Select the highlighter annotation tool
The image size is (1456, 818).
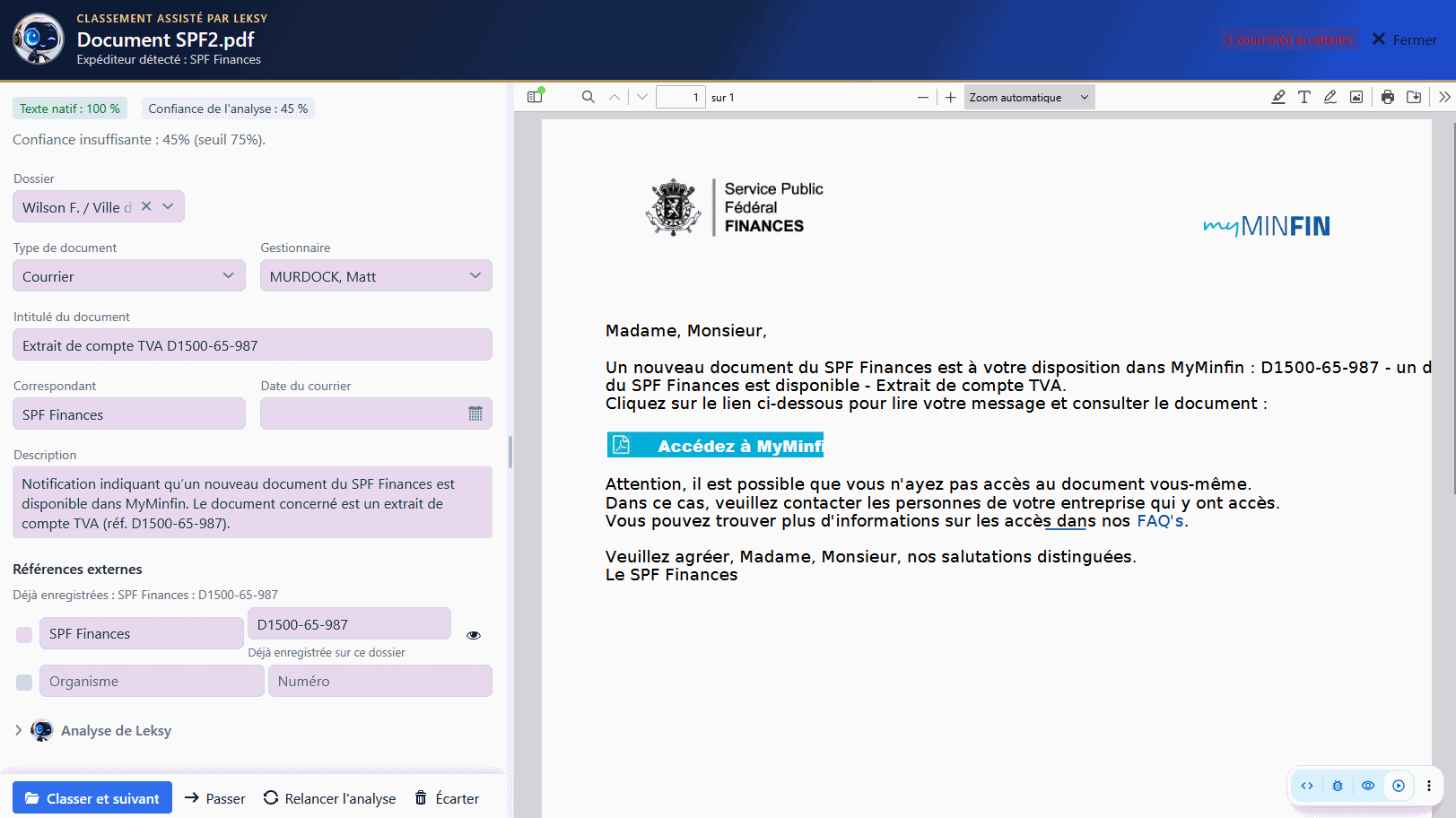(x=1278, y=97)
